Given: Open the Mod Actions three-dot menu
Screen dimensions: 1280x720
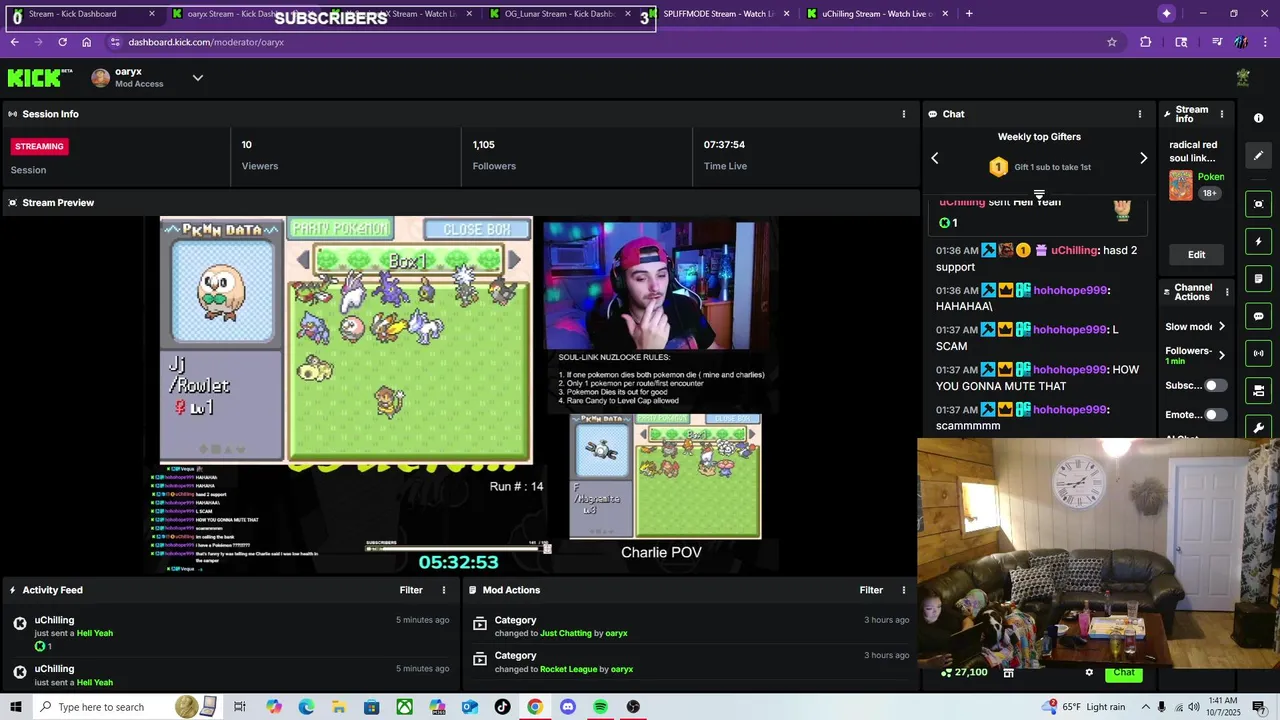Looking at the screenshot, I should tap(904, 590).
